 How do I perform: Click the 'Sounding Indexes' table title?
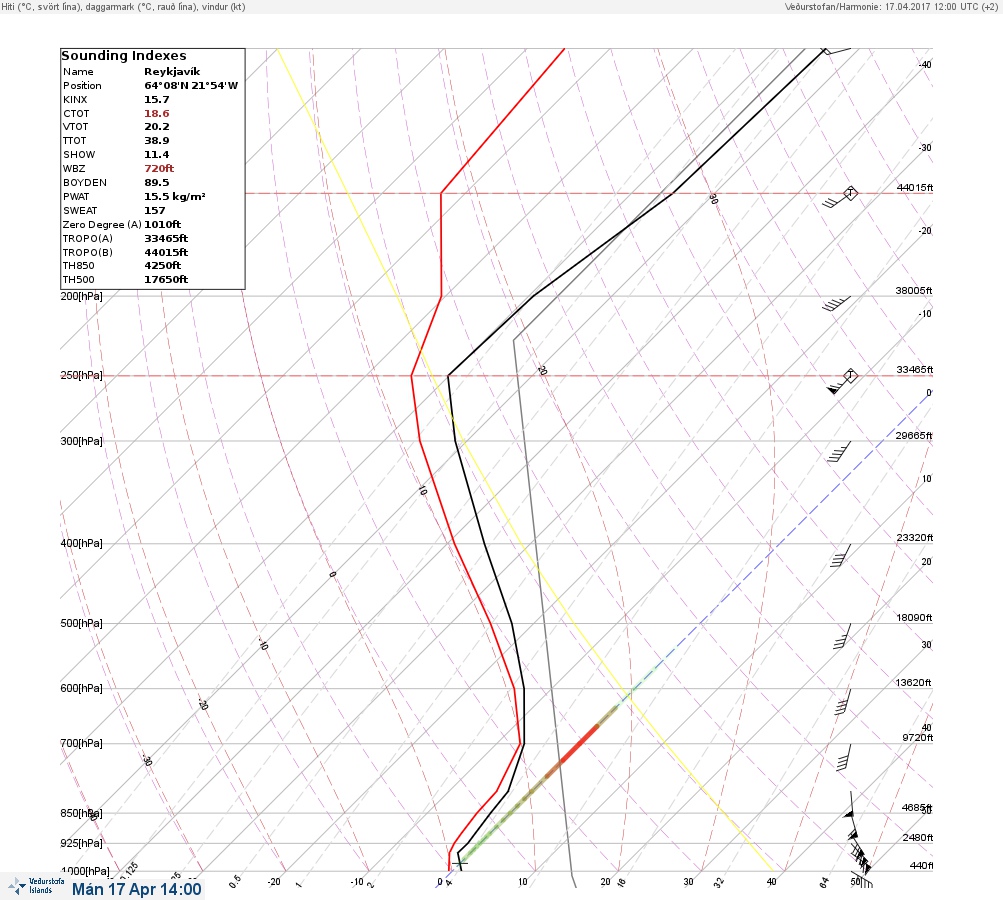124,56
